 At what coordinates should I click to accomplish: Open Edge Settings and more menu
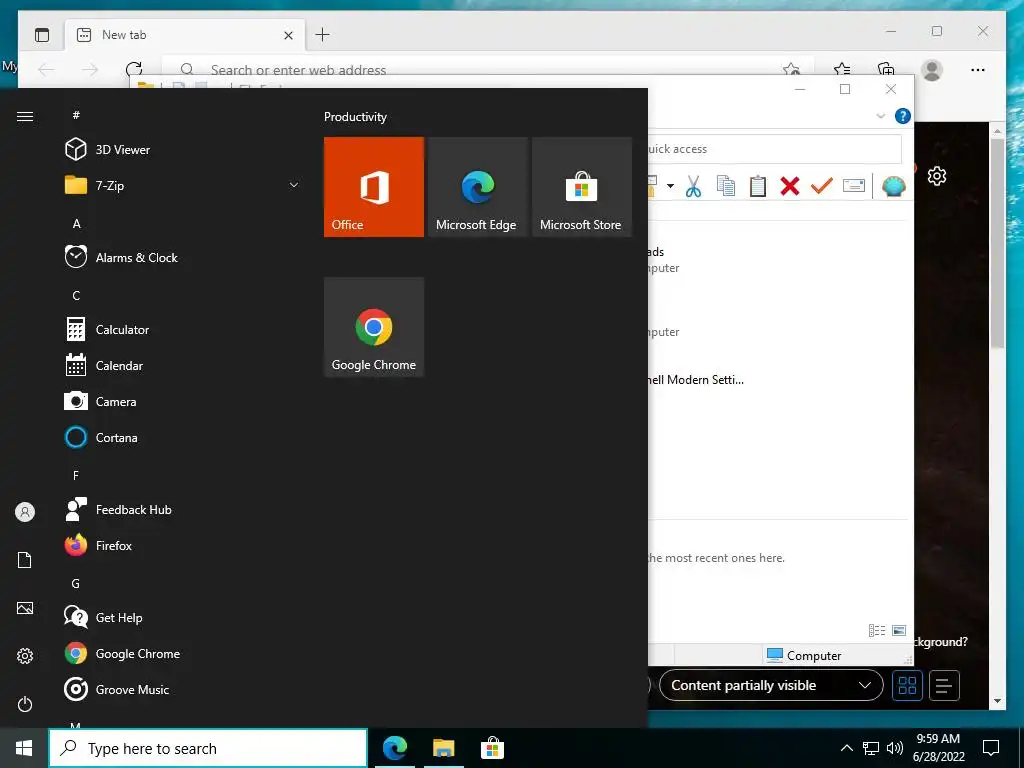978,70
